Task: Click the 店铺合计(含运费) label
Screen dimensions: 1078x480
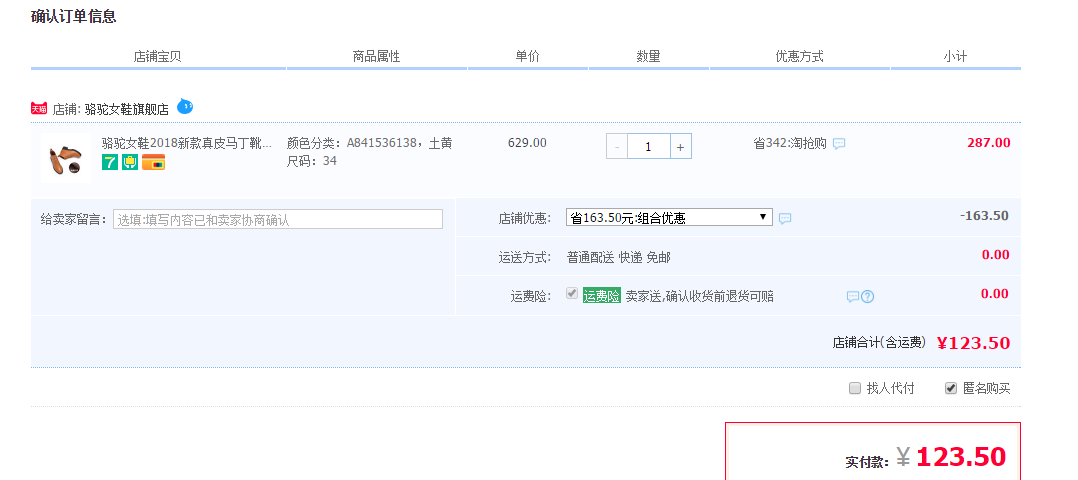Action: coord(879,342)
